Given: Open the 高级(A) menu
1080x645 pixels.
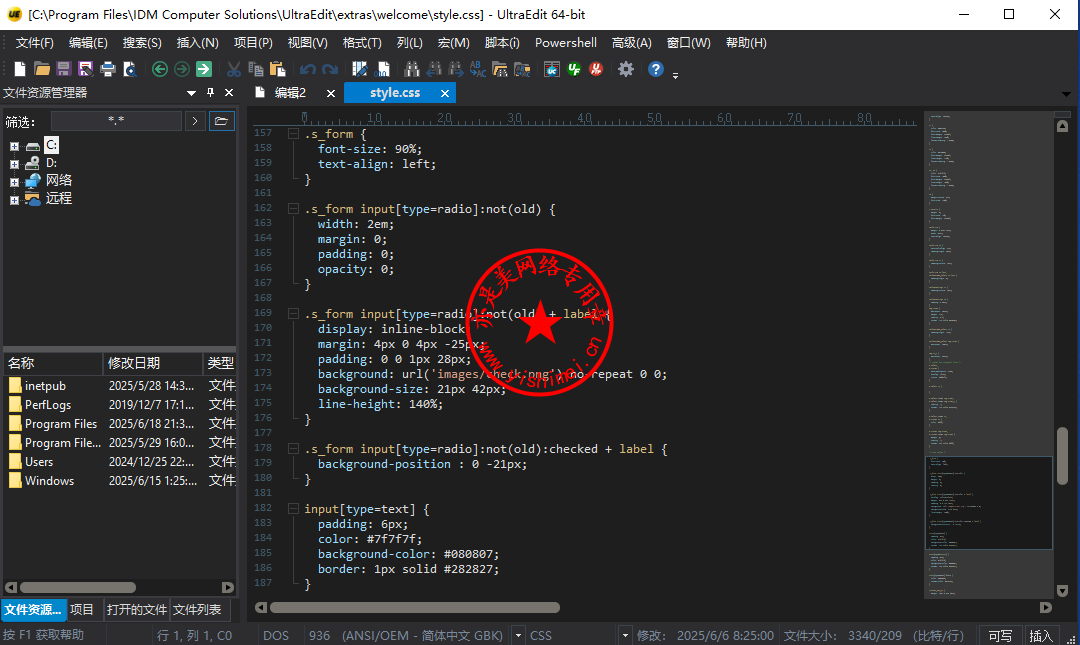Looking at the screenshot, I should (632, 43).
